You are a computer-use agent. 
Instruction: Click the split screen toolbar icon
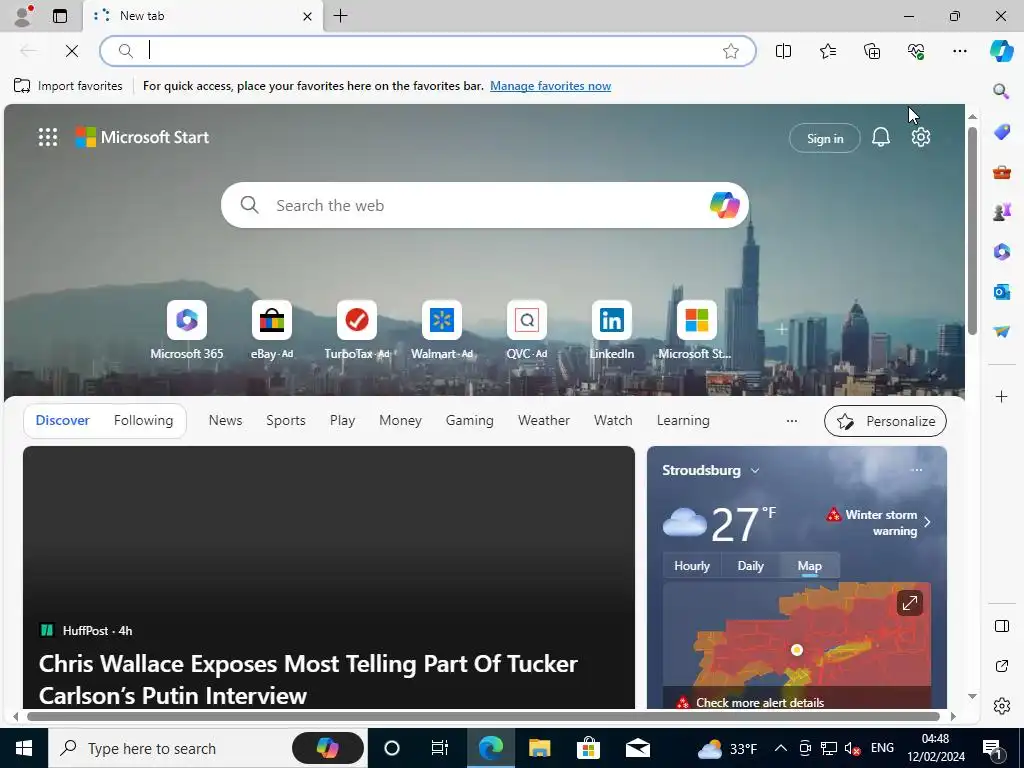pos(783,51)
